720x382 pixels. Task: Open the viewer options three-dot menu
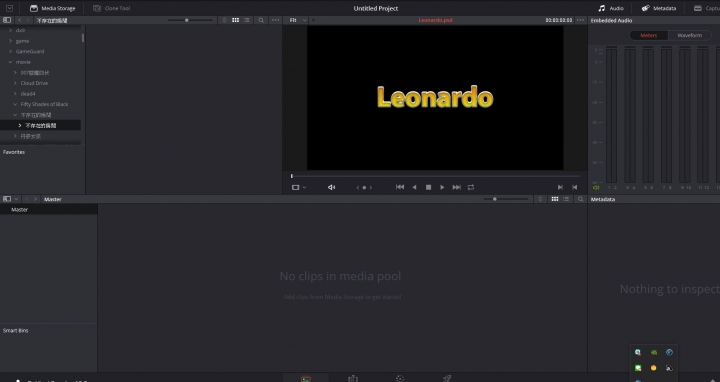click(x=581, y=20)
